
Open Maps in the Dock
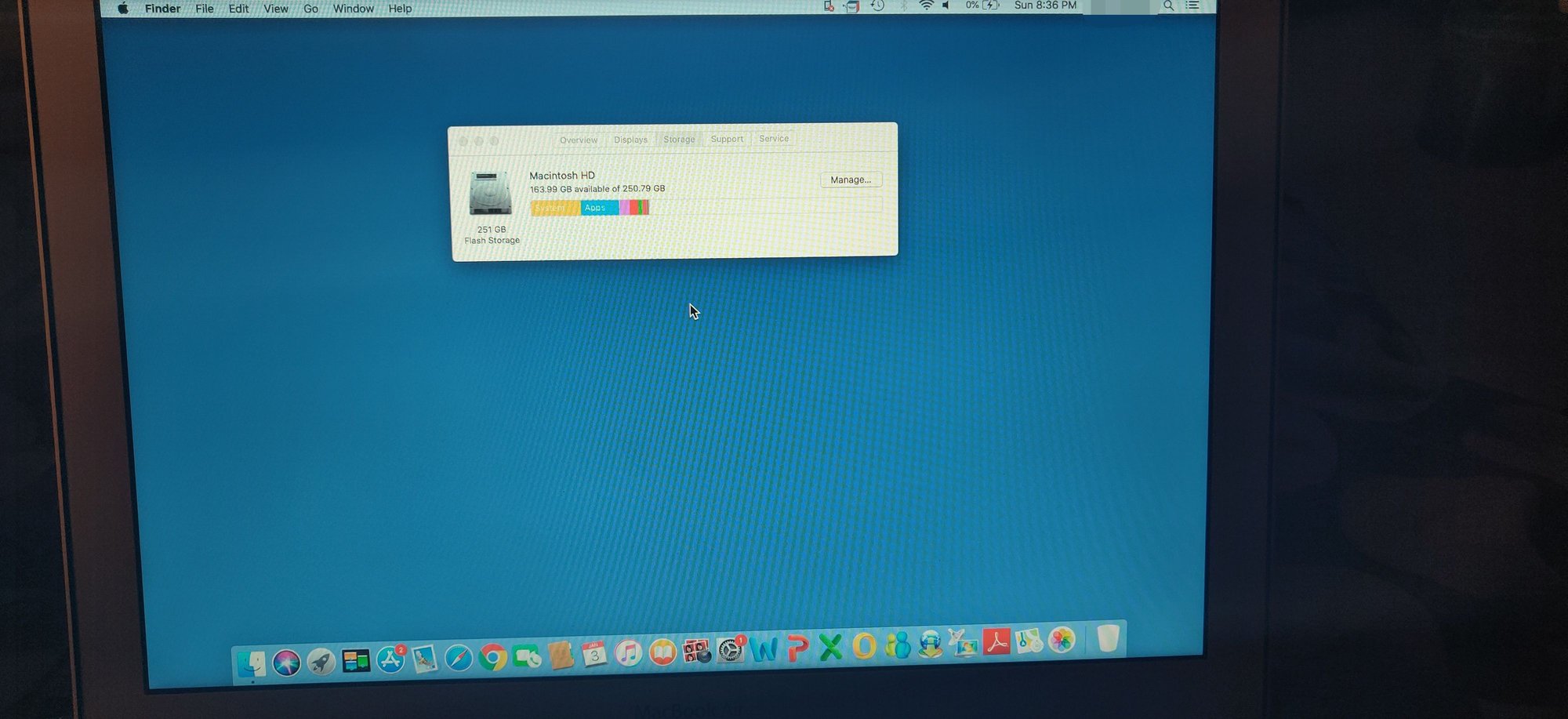coord(1029,641)
